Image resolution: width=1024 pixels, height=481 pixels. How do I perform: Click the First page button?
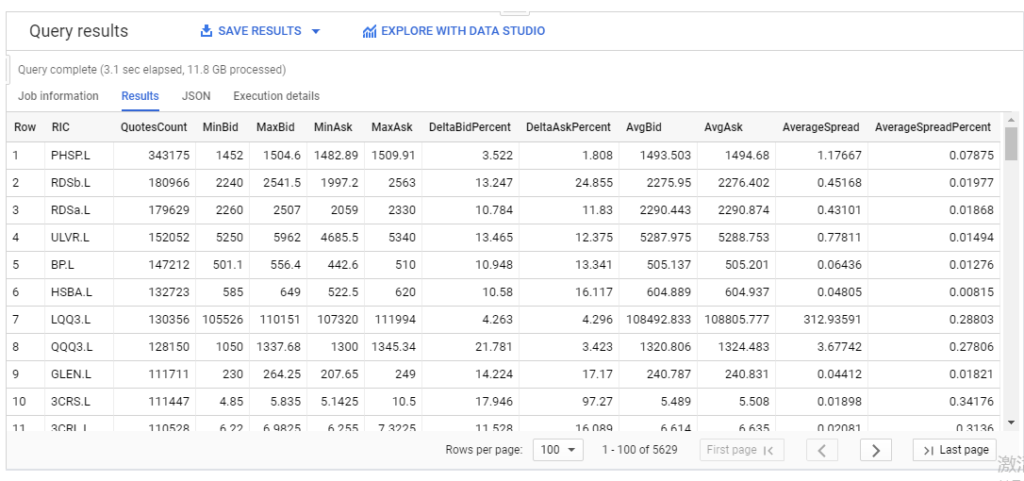point(741,450)
